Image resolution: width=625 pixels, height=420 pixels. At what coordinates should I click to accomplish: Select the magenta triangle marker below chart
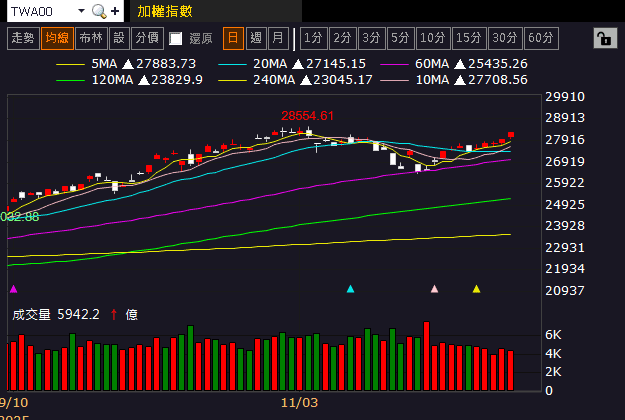click(14, 289)
